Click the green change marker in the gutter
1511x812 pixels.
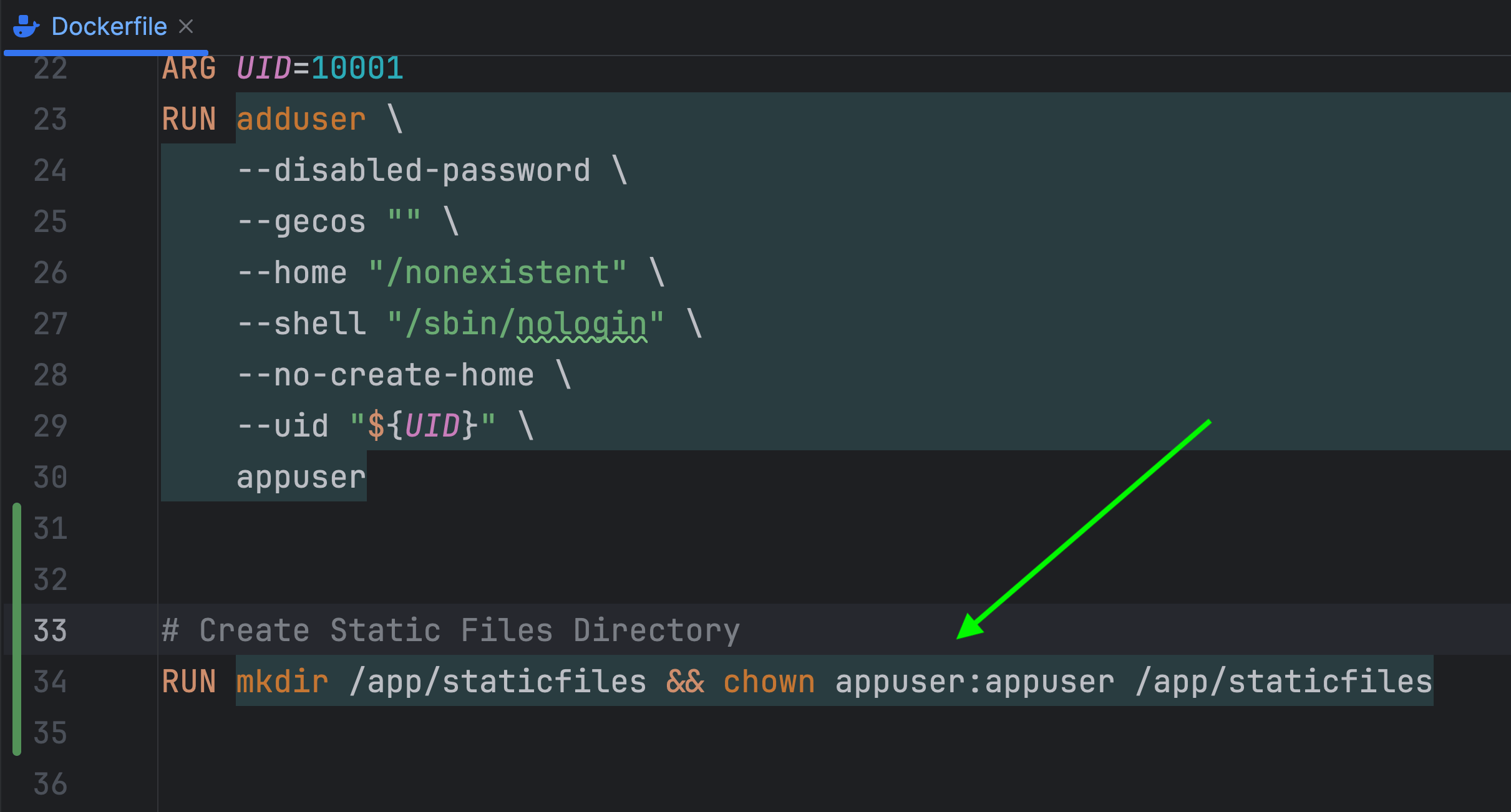[x=17, y=629]
